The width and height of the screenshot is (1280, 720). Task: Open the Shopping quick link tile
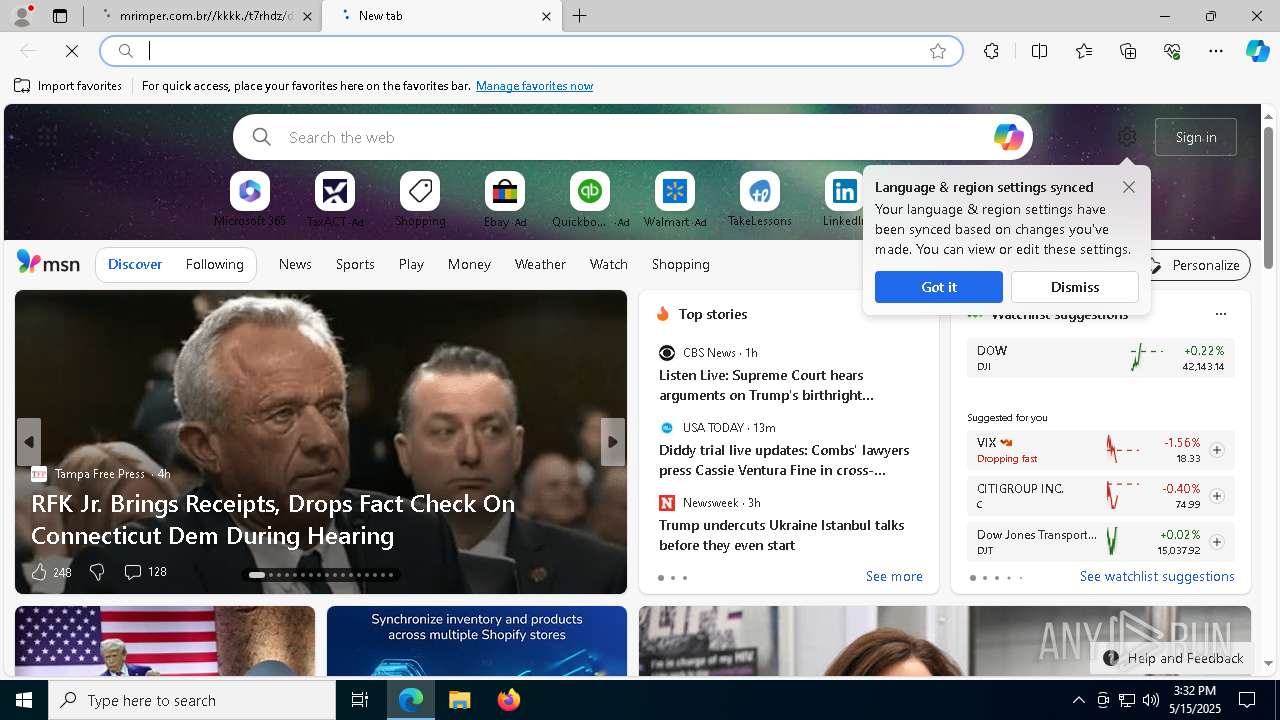tap(420, 200)
